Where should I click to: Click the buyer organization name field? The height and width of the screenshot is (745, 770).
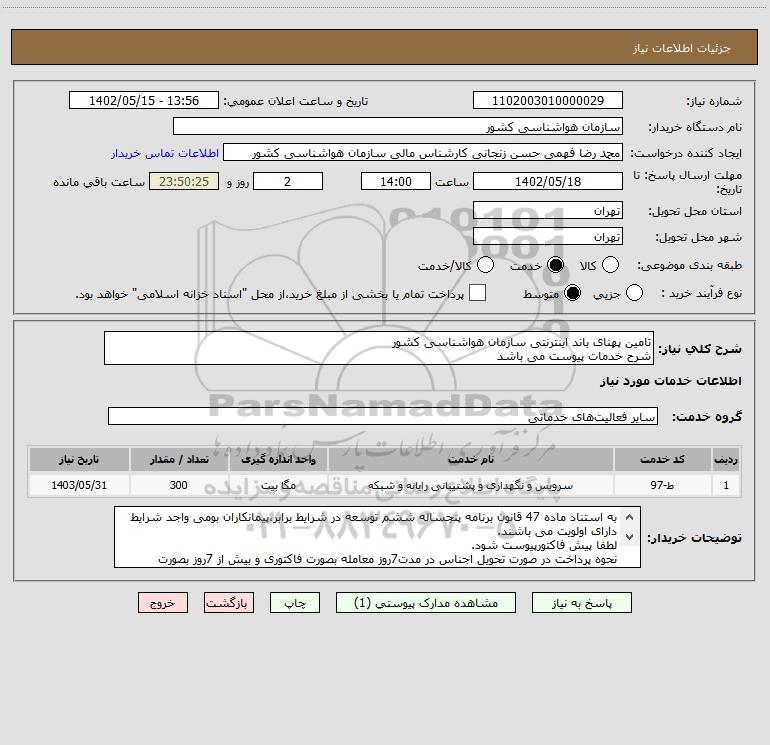(x=398, y=126)
